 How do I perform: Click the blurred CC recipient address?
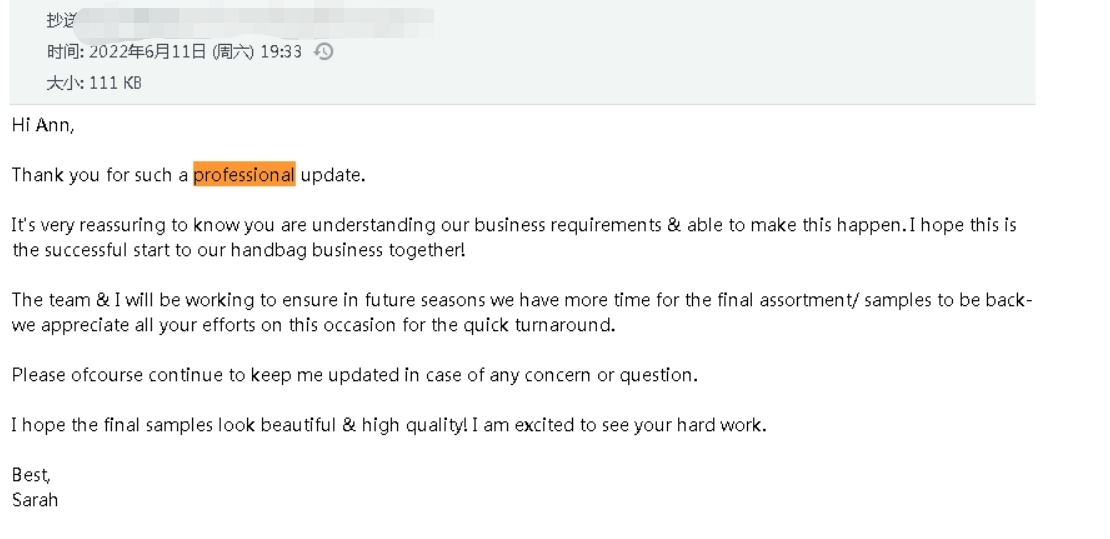255,21
